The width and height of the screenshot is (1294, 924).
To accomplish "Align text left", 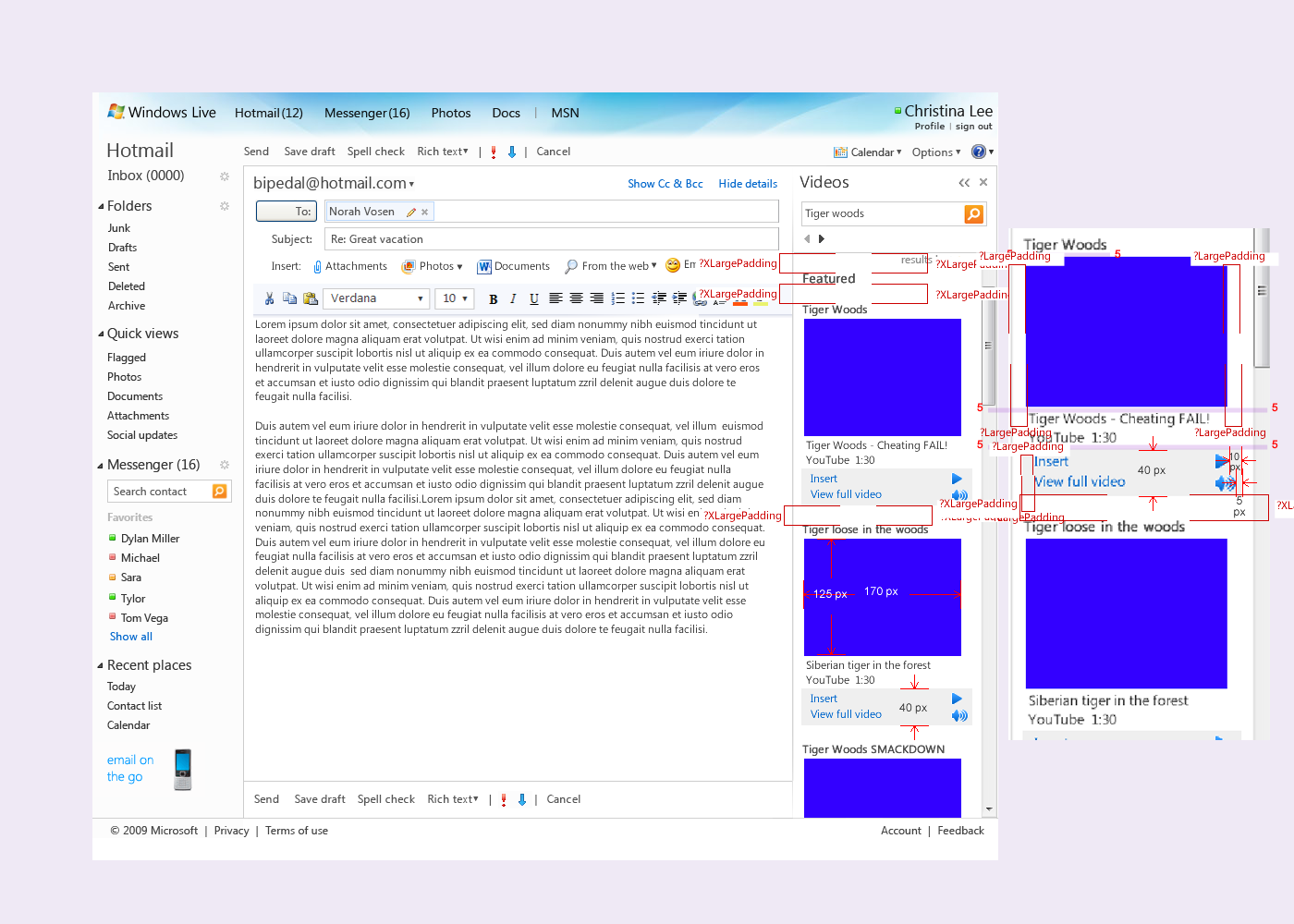I will [555, 298].
